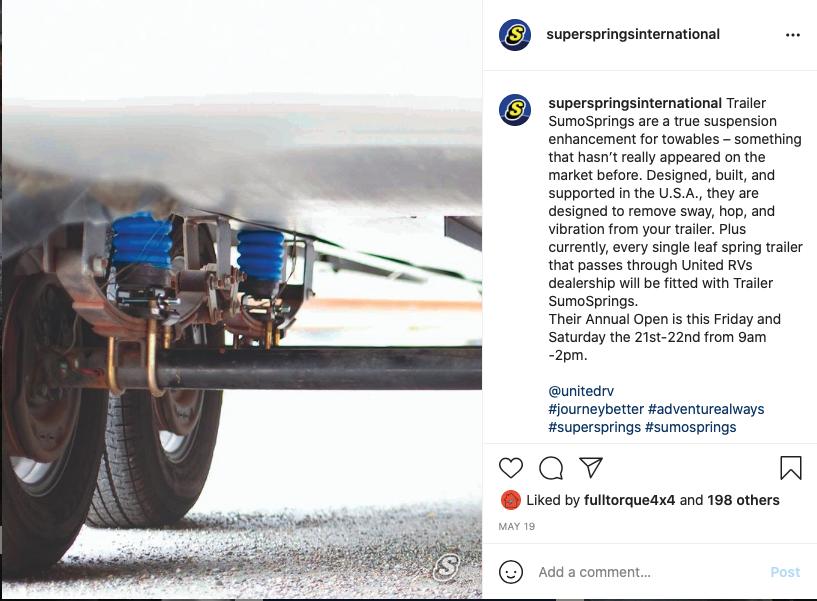Click superspringsinternational avatar in header

[515, 34]
